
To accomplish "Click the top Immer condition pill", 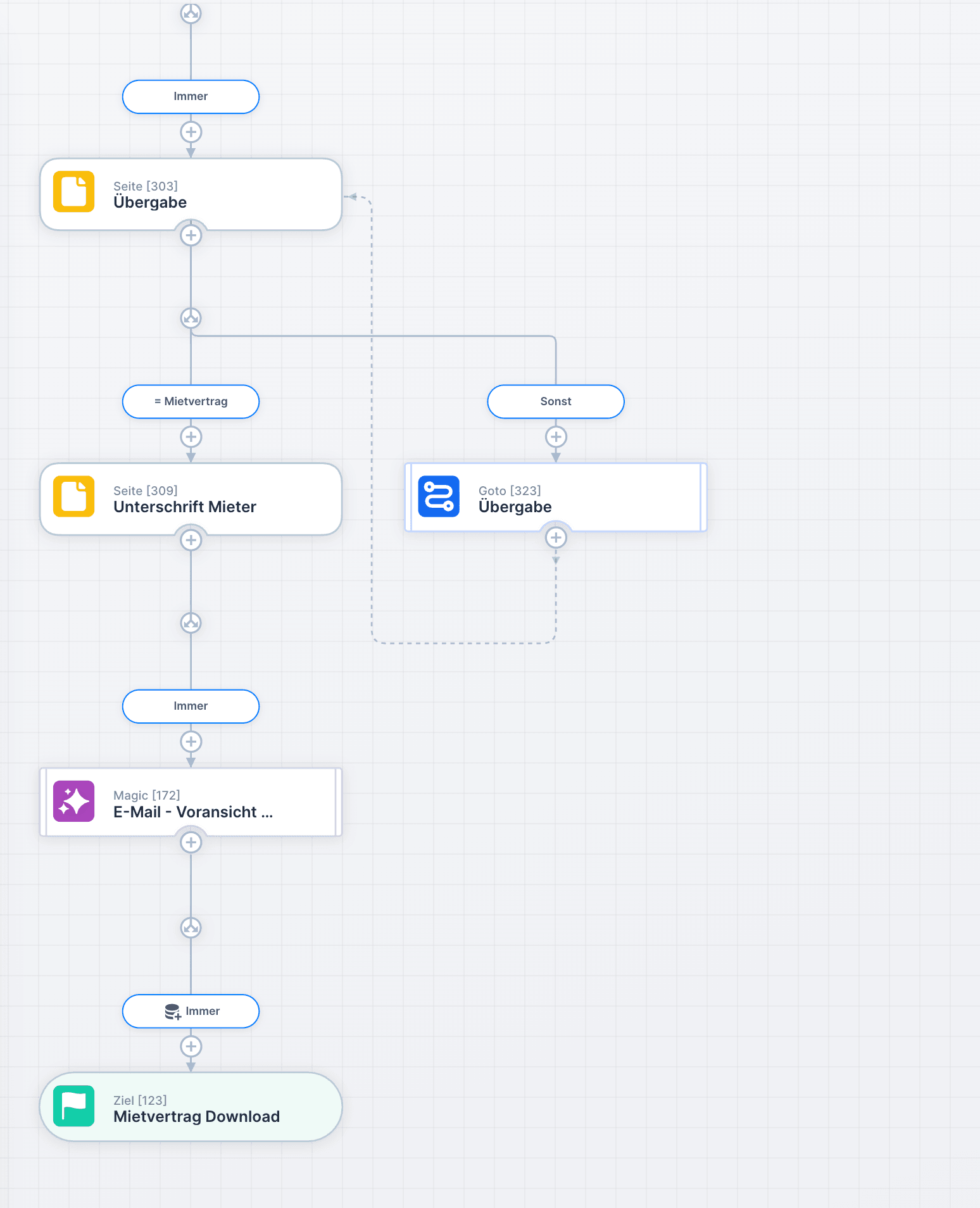I will 191,97.
